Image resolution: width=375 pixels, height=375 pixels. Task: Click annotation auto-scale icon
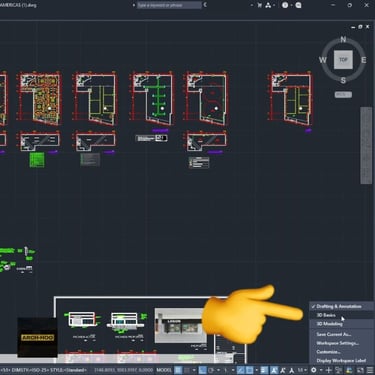(x=283, y=370)
